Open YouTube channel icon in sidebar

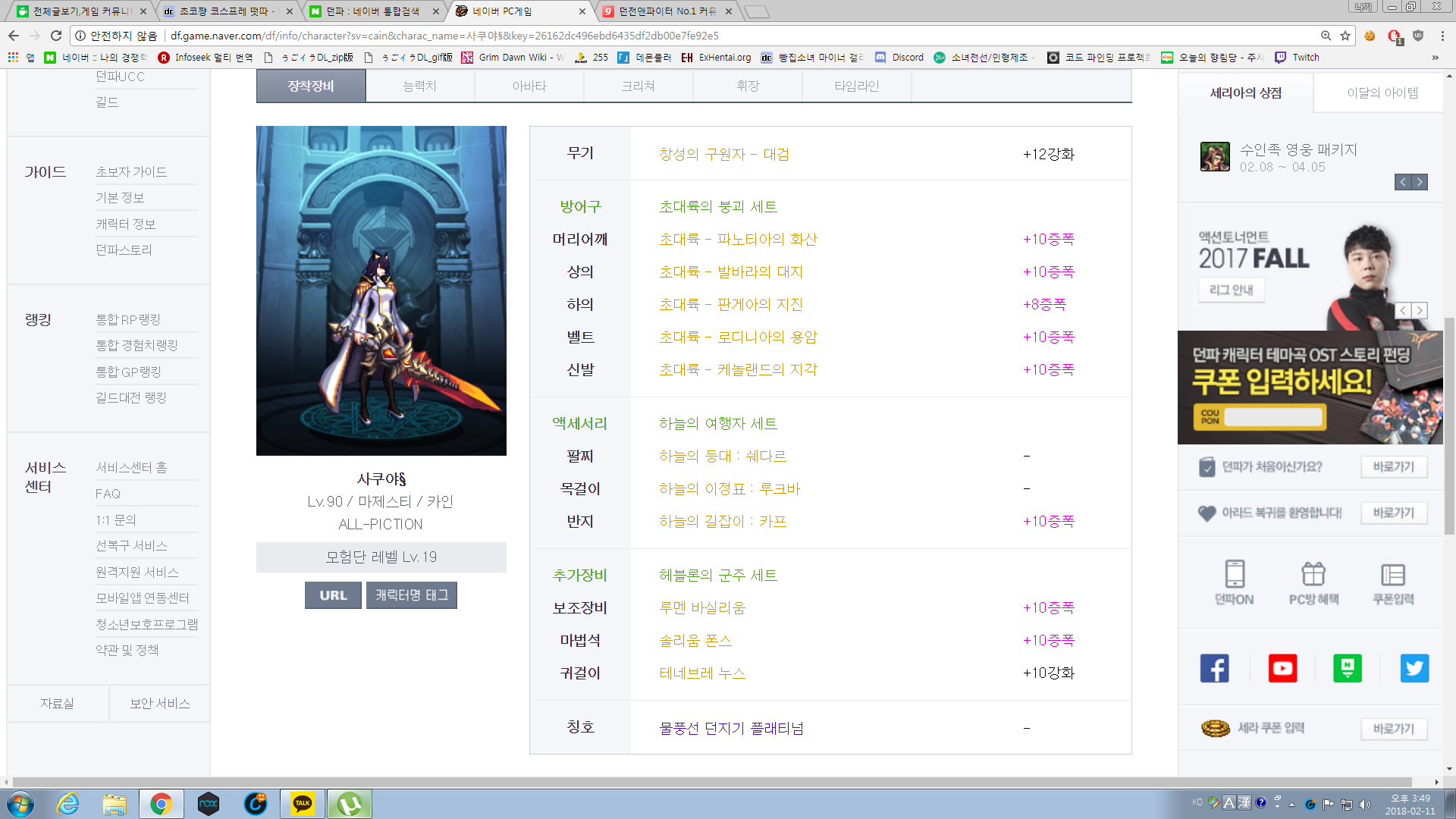pos(1282,668)
